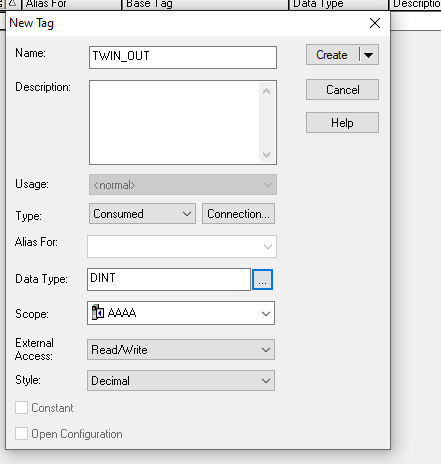Toggle the Open Configuration checkbox

[21, 434]
